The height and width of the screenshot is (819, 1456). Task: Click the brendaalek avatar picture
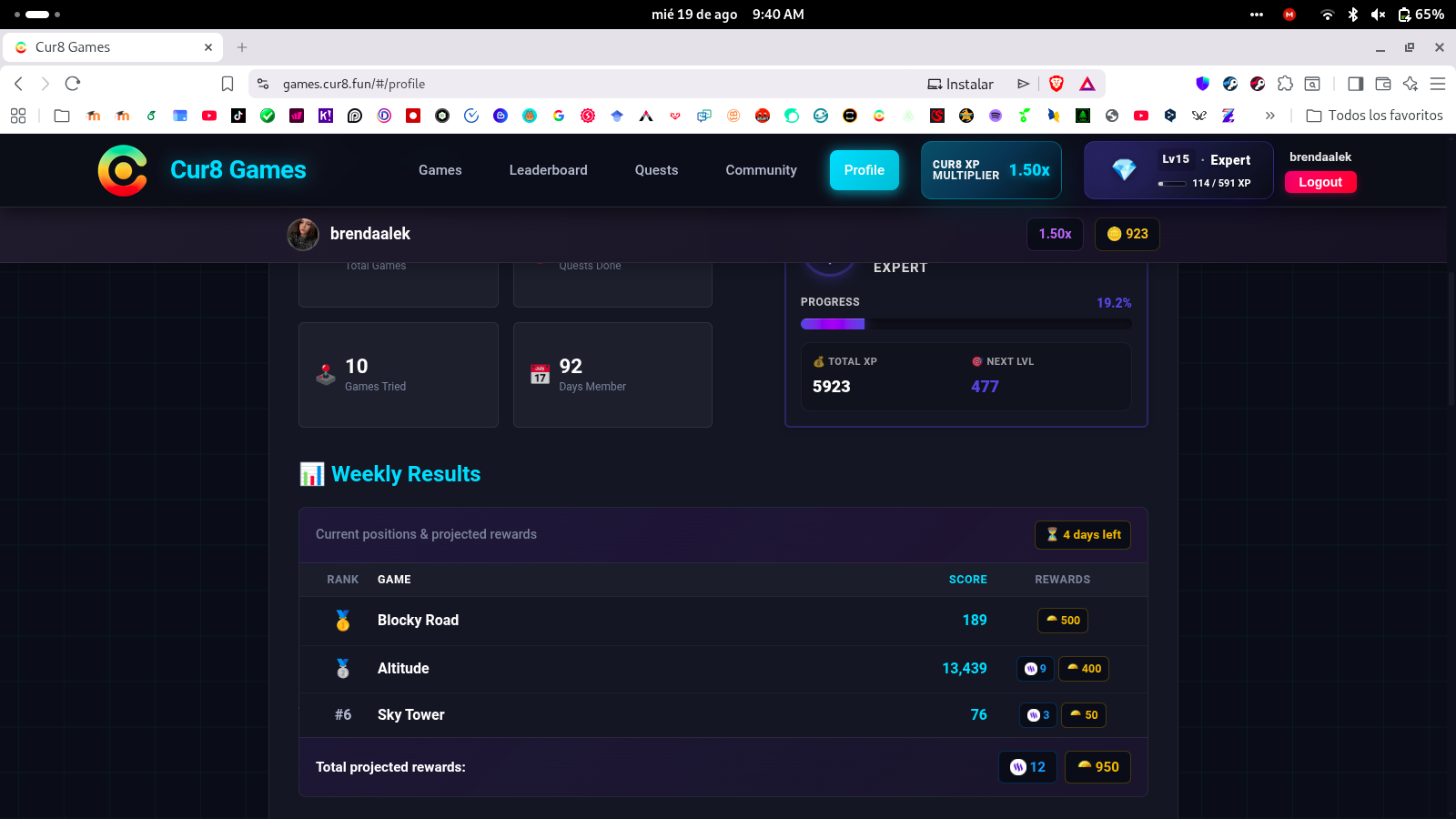point(303,234)
